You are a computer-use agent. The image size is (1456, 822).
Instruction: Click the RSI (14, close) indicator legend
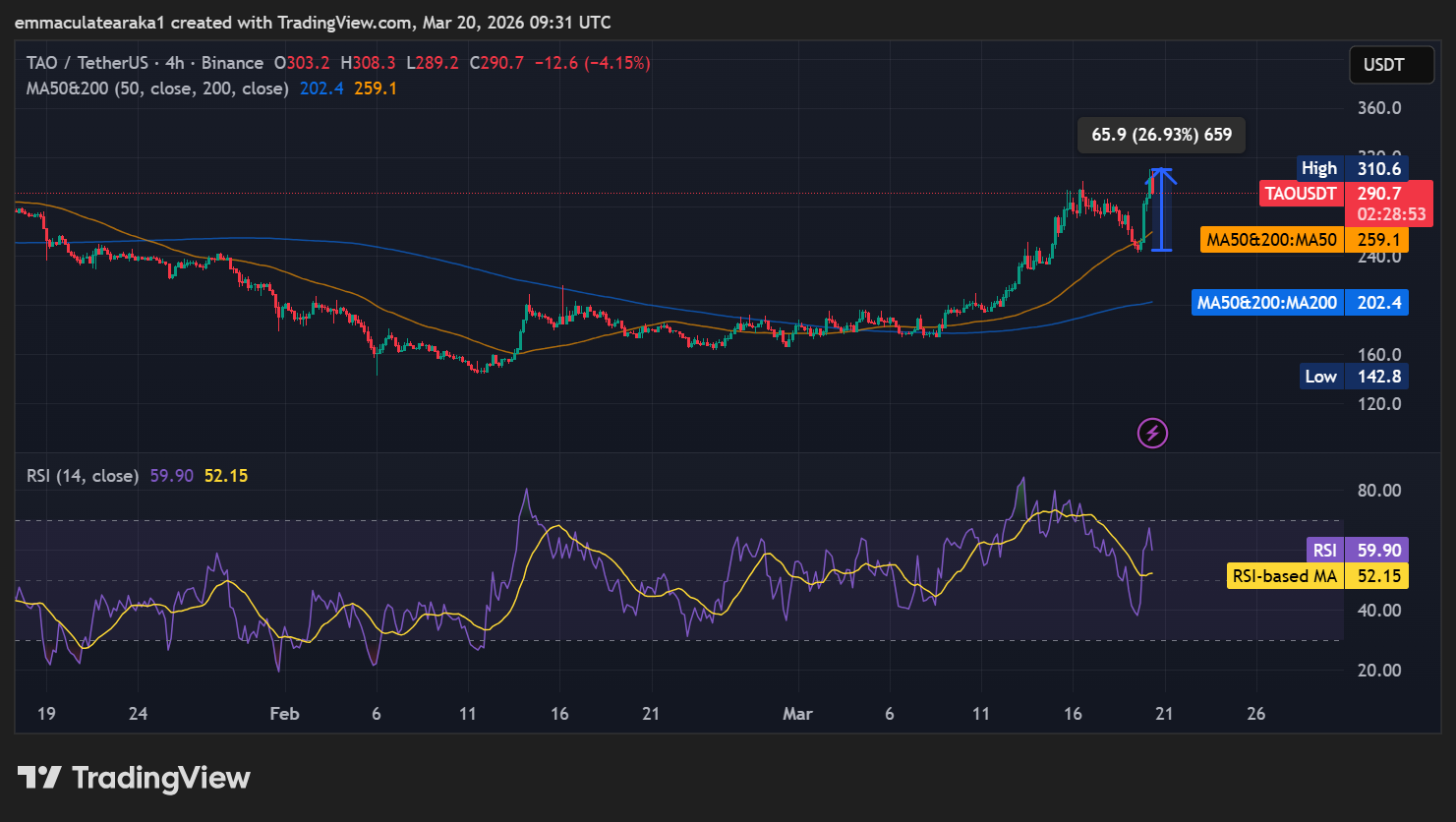point(83,476)
